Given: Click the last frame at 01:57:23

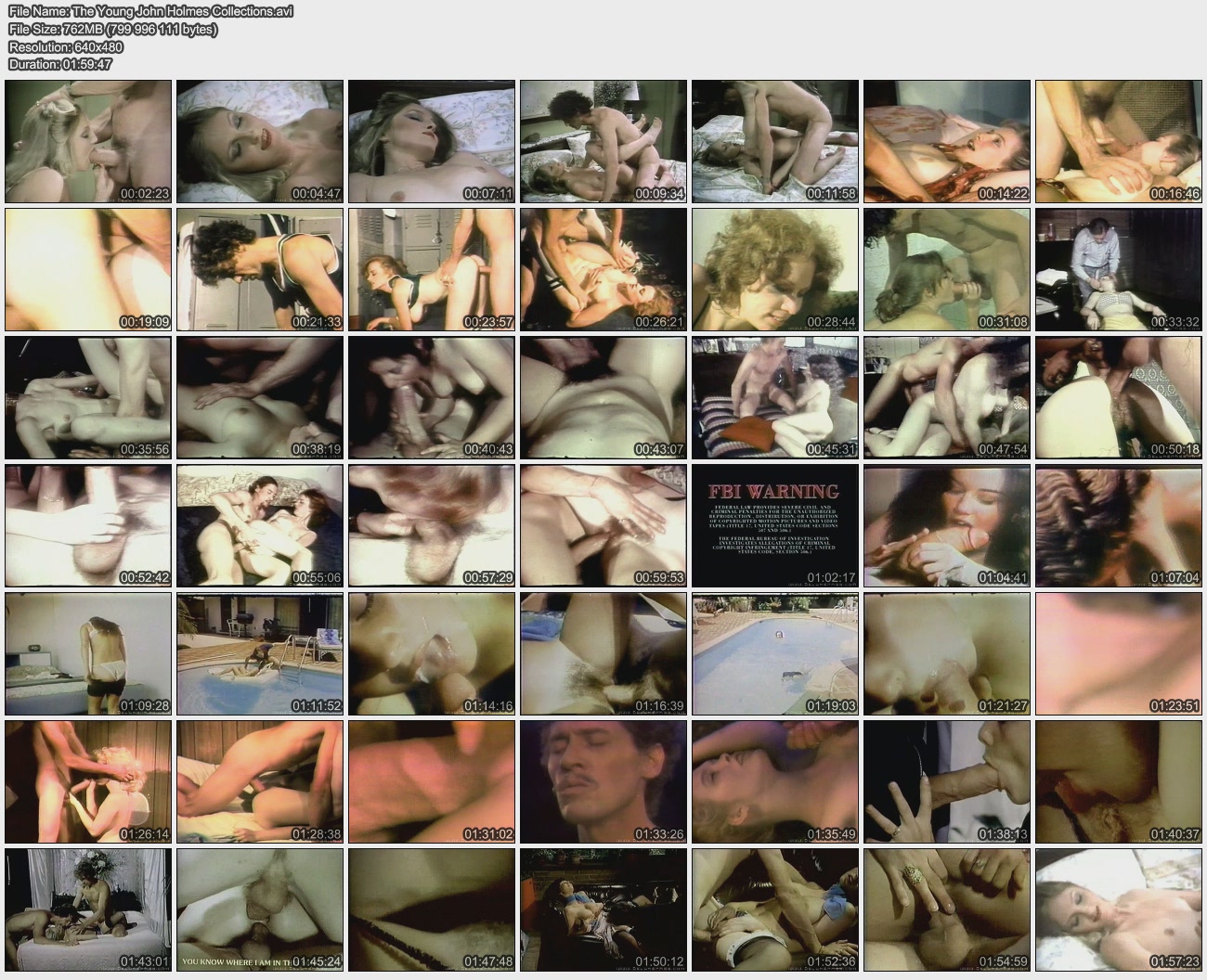Looking at the screenshot, I should 1119,909.
